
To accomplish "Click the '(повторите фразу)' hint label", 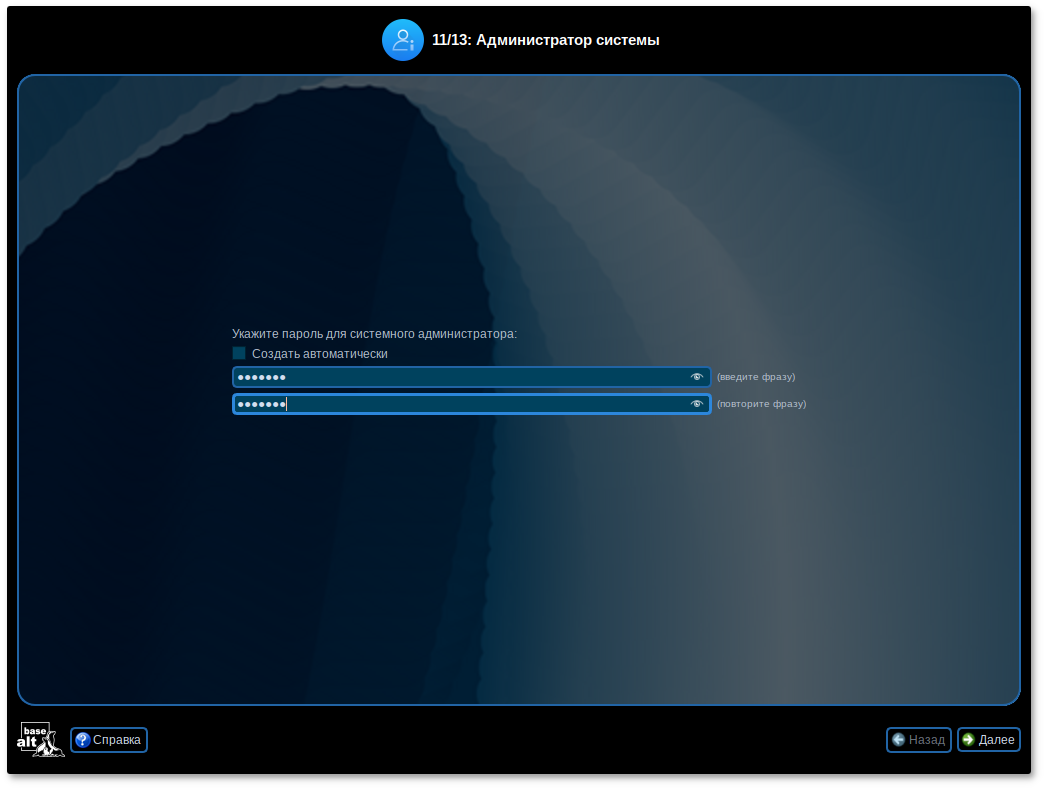I will click(761, 404).
